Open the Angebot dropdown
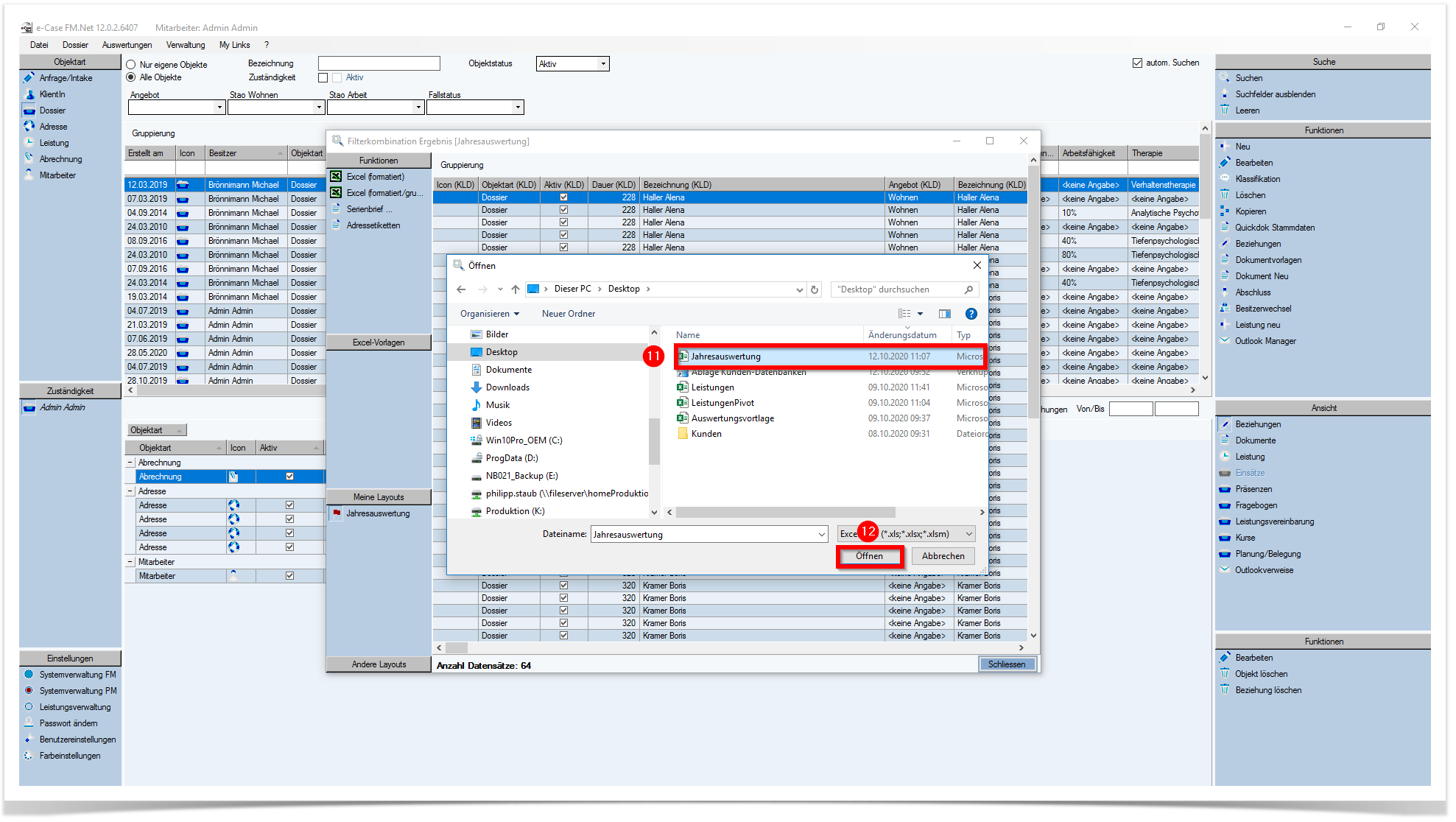1456x822 pixels. pyautogui.click(x=219, y=108)
